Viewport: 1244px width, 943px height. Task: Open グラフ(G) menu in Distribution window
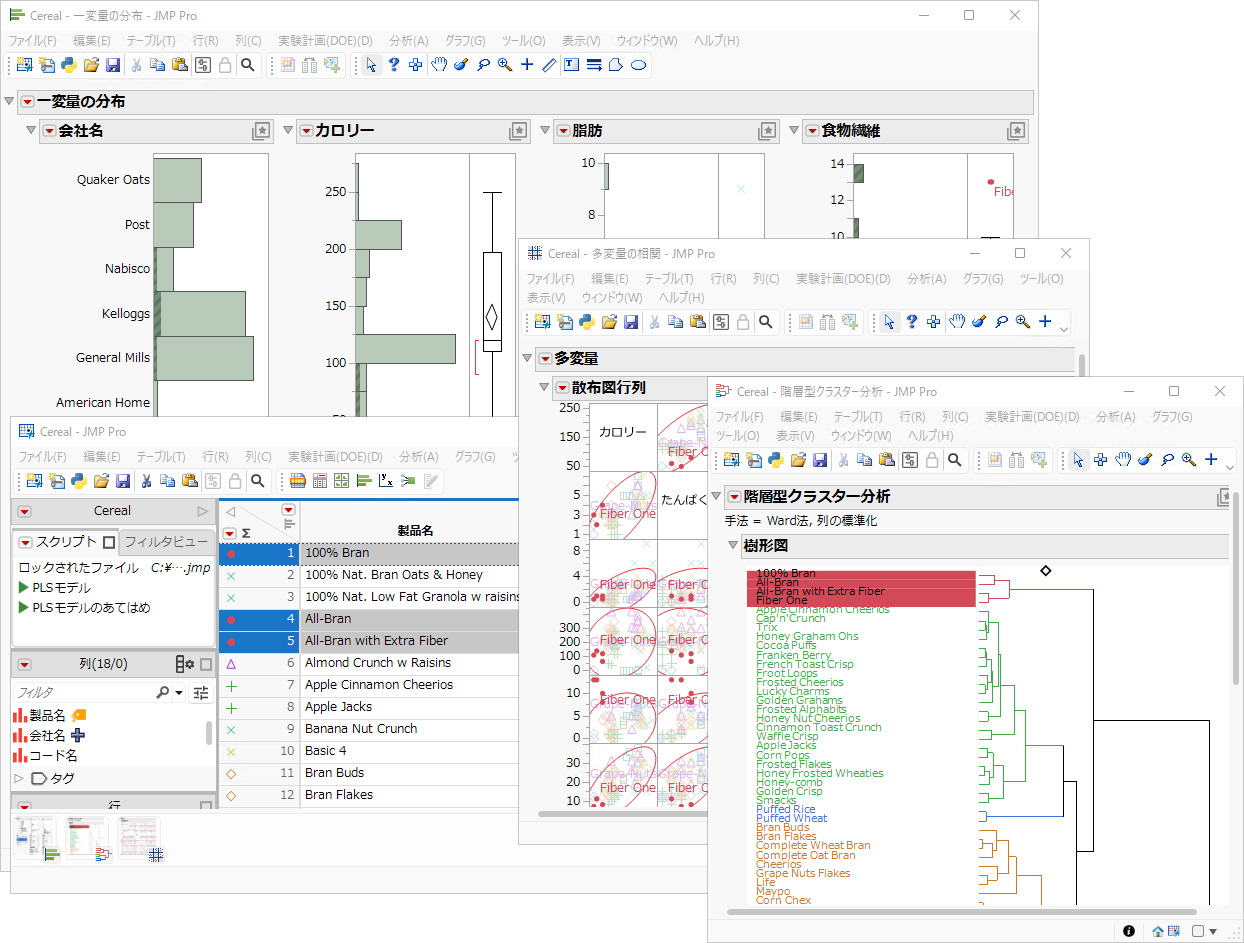[x=465, y=41]
